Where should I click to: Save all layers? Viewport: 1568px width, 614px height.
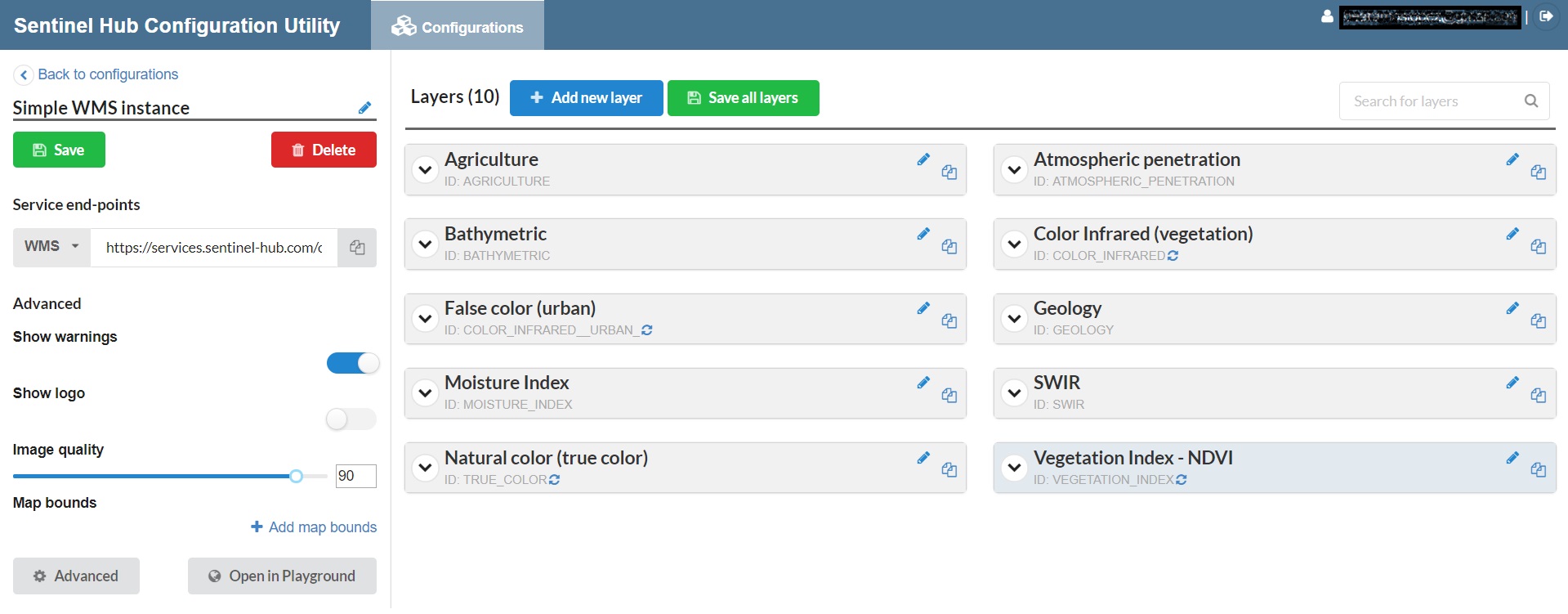click(x=744, y=98)
